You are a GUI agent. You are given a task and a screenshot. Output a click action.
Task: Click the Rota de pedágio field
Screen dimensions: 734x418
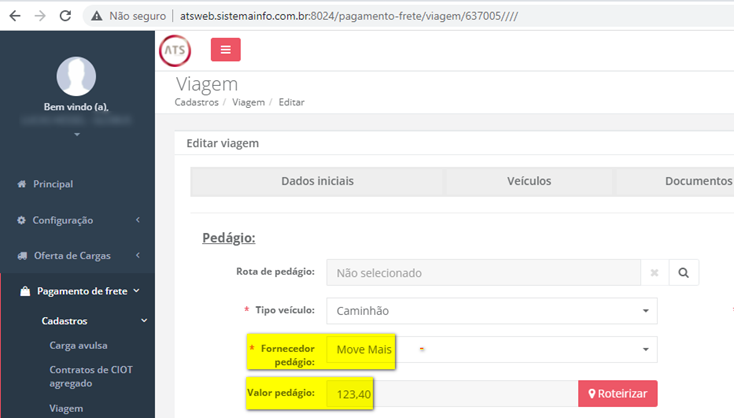pos(484,273)
